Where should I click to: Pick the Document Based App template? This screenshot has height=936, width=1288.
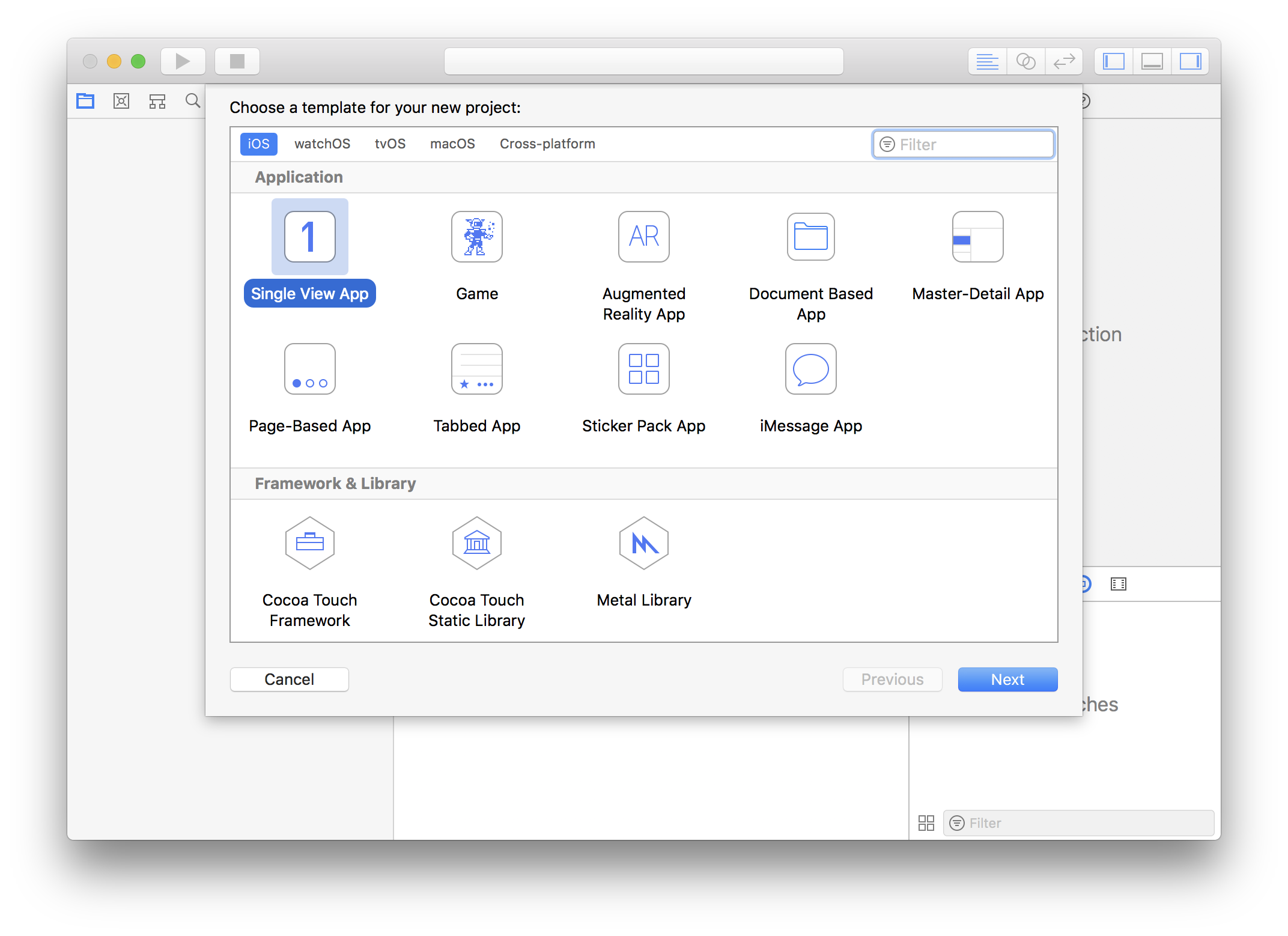click(x=810, y=237)
